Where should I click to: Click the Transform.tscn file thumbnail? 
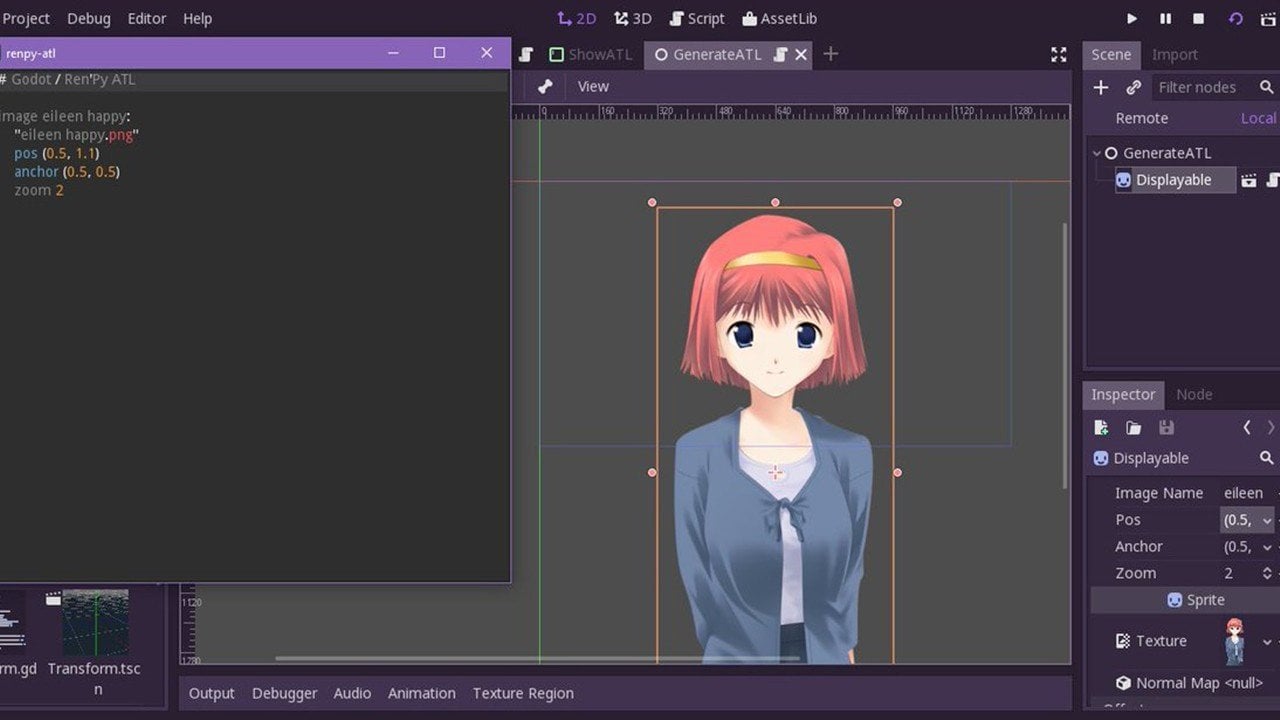pyautogui.click(x=95, y=623)
